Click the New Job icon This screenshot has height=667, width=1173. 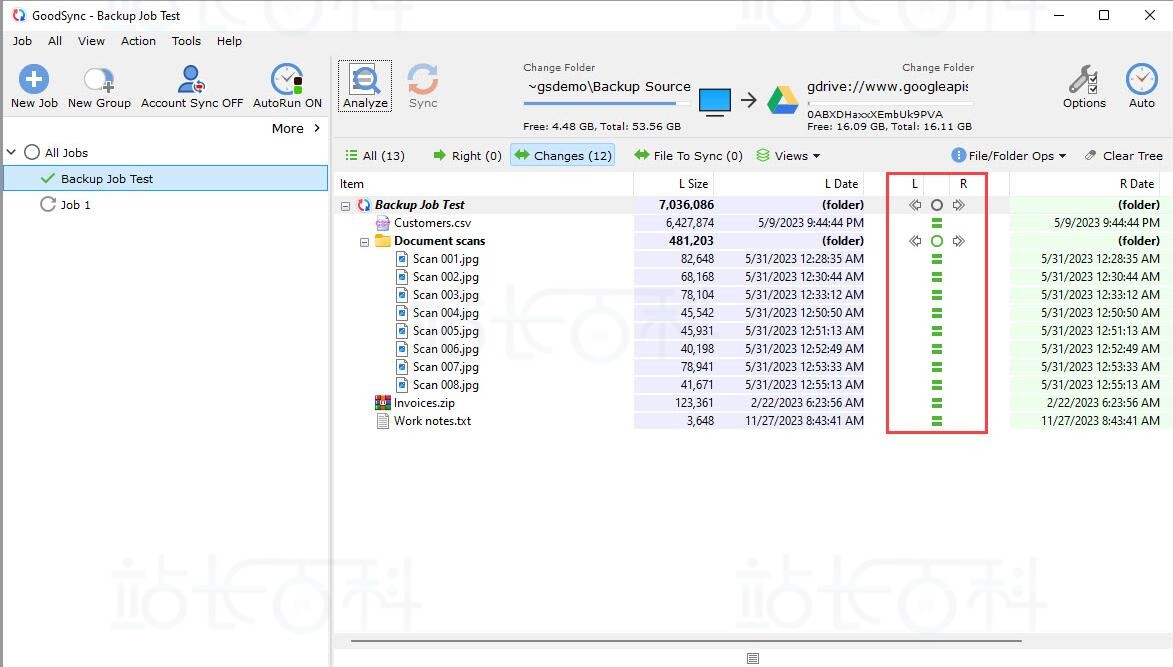click(x=34, y=79)
